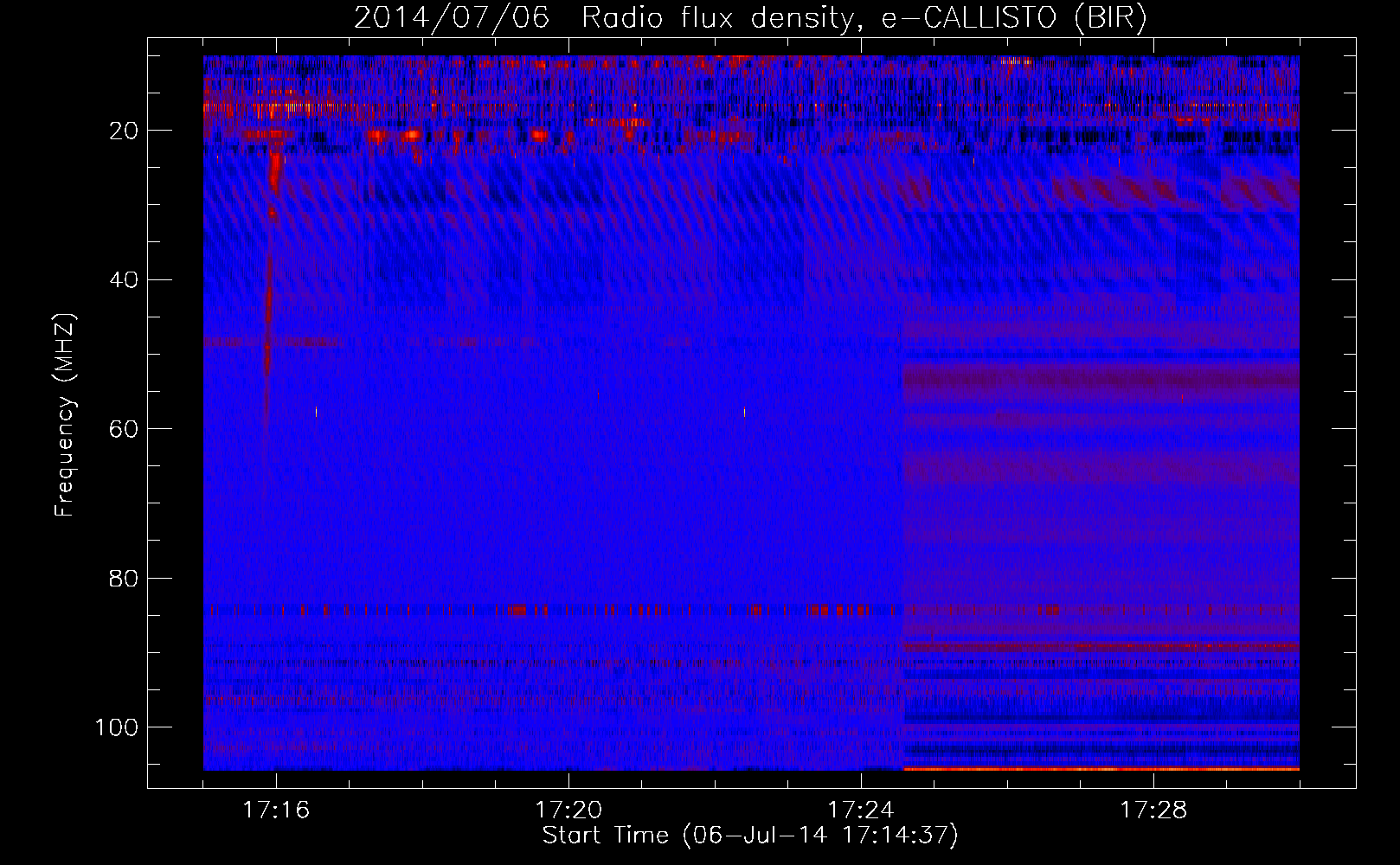
Task: Click the 17:20 time axis label
Action: point(568,810)
